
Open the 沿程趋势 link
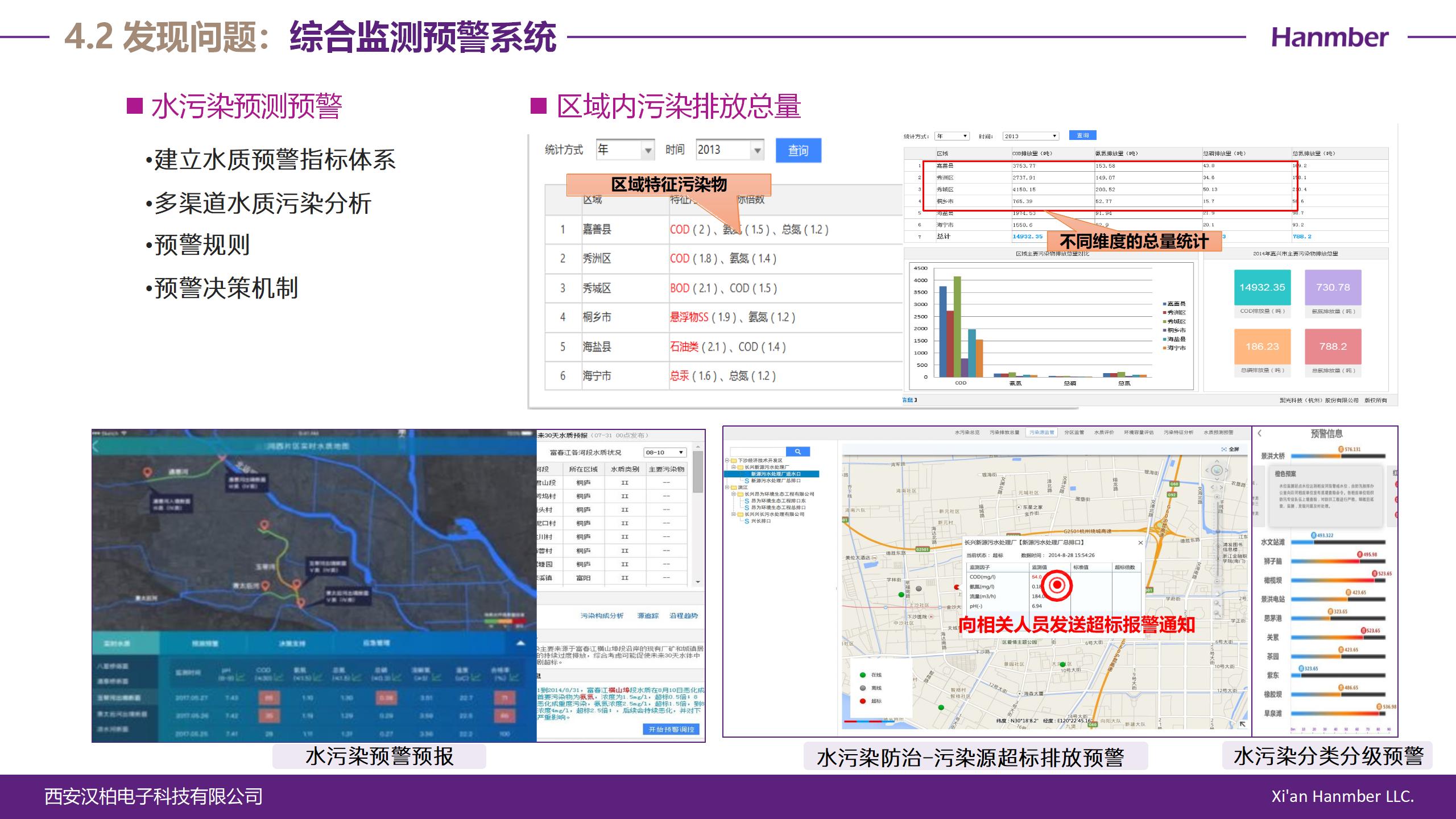tap(684, 616)
